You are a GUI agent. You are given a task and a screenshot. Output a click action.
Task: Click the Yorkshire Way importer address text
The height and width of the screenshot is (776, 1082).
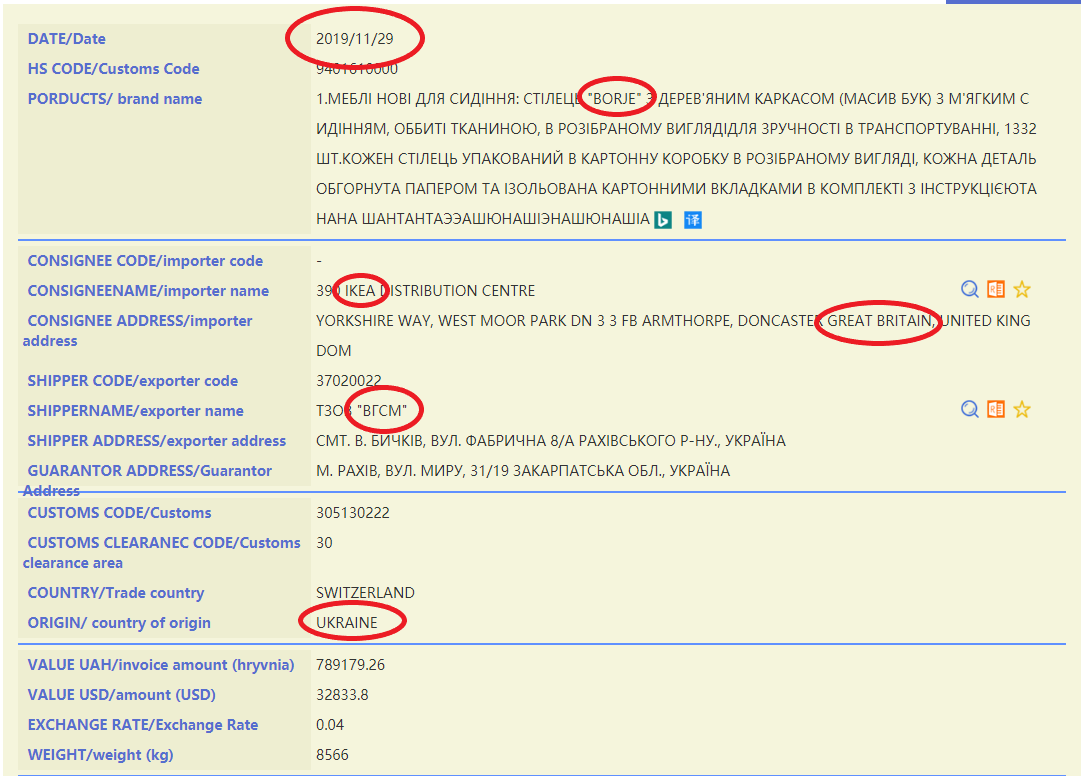tap(673, 336)
